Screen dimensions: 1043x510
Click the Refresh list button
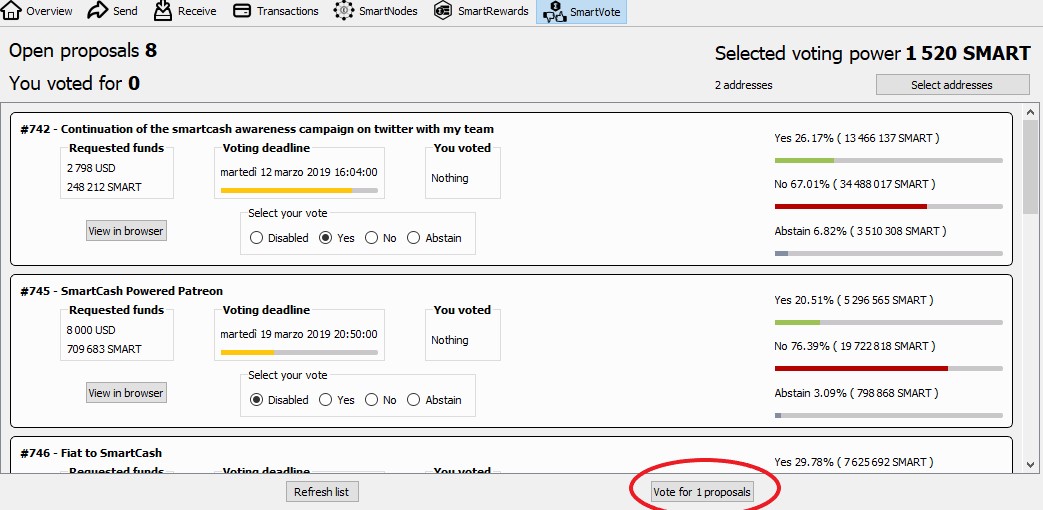click(322, 492)
